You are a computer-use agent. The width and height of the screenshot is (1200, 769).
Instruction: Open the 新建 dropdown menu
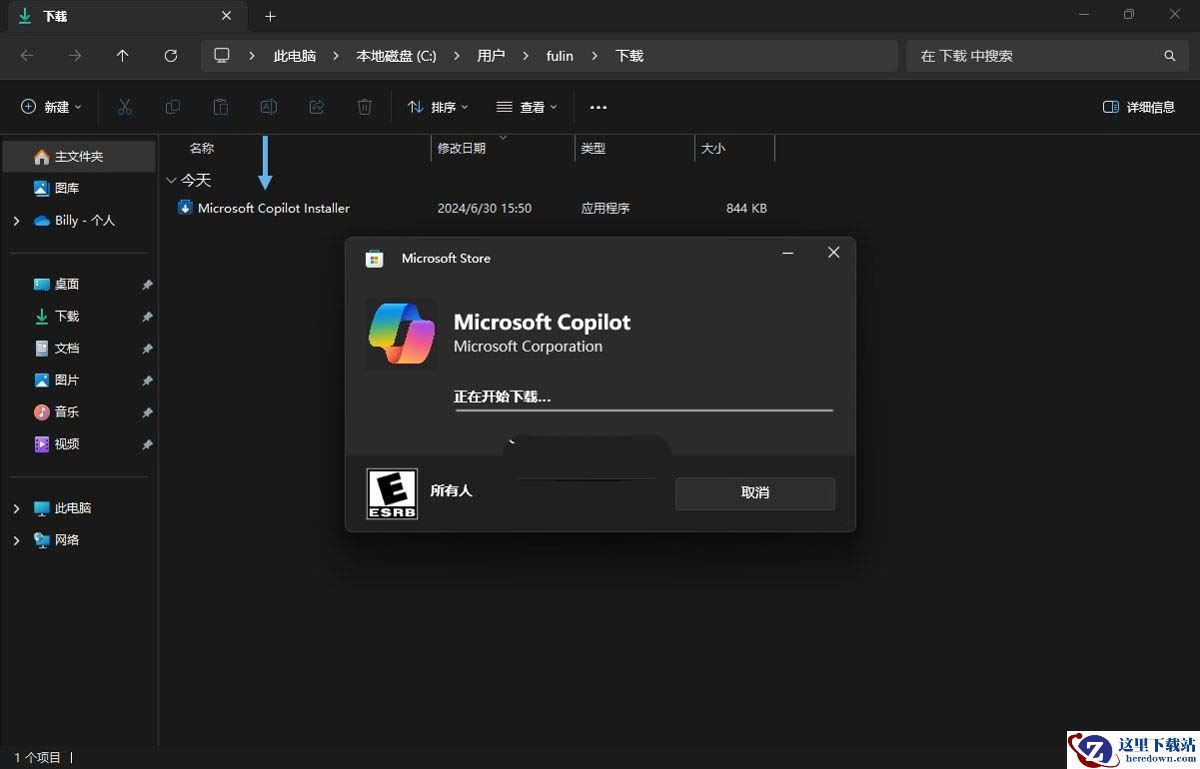51,107
